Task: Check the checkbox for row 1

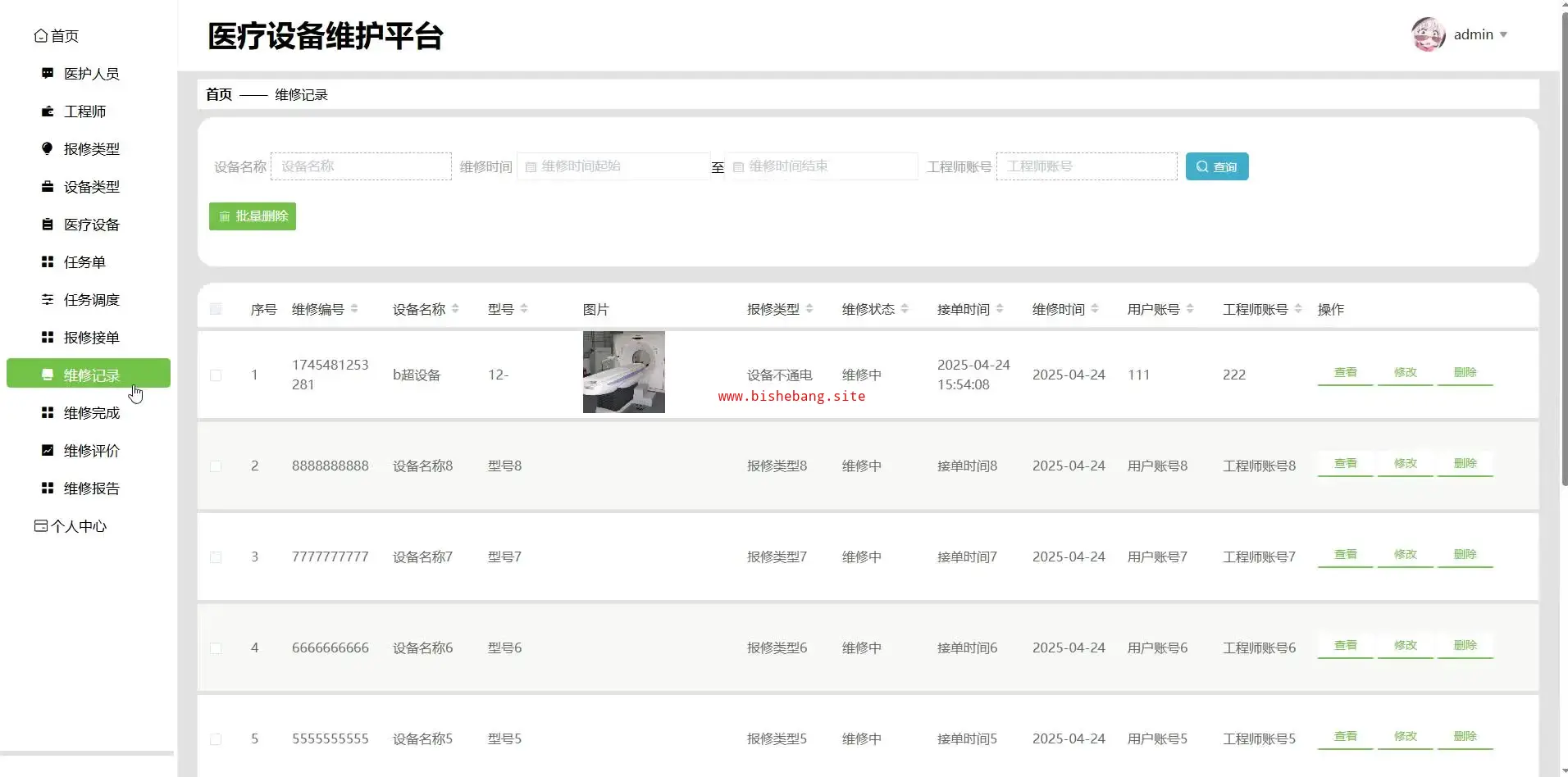Action: (x=216, y=375)
